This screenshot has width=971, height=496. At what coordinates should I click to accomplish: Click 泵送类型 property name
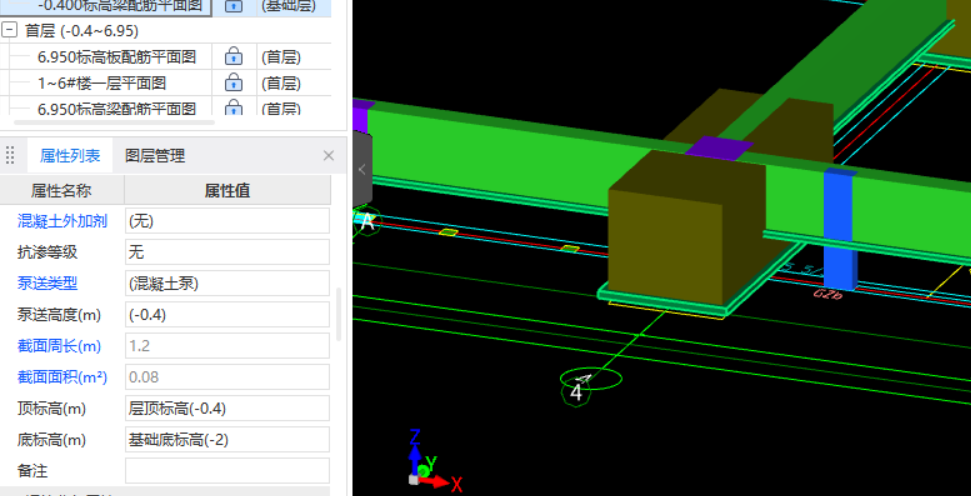[x=47, y=284]
